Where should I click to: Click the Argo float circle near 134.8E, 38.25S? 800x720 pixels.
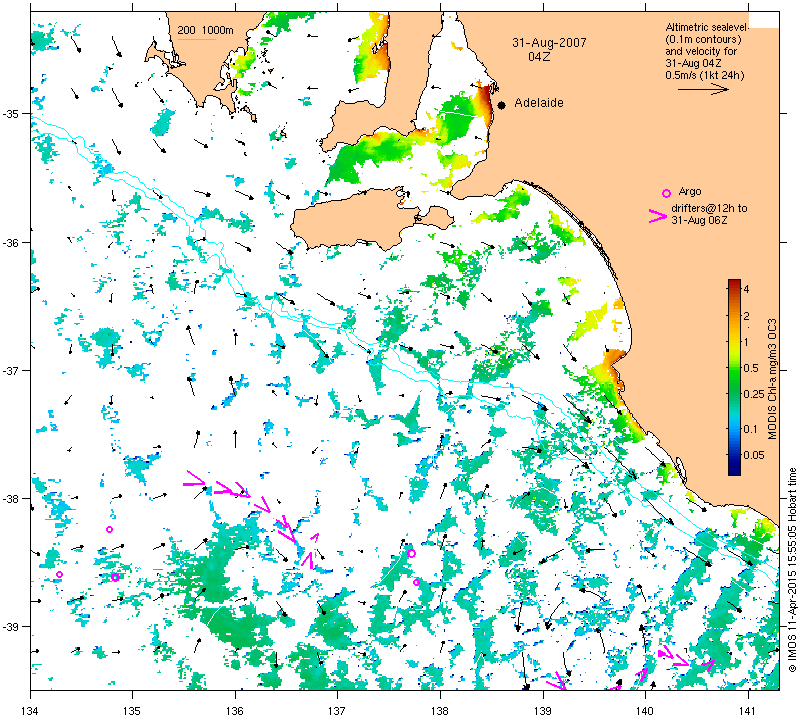pos(109,530)
